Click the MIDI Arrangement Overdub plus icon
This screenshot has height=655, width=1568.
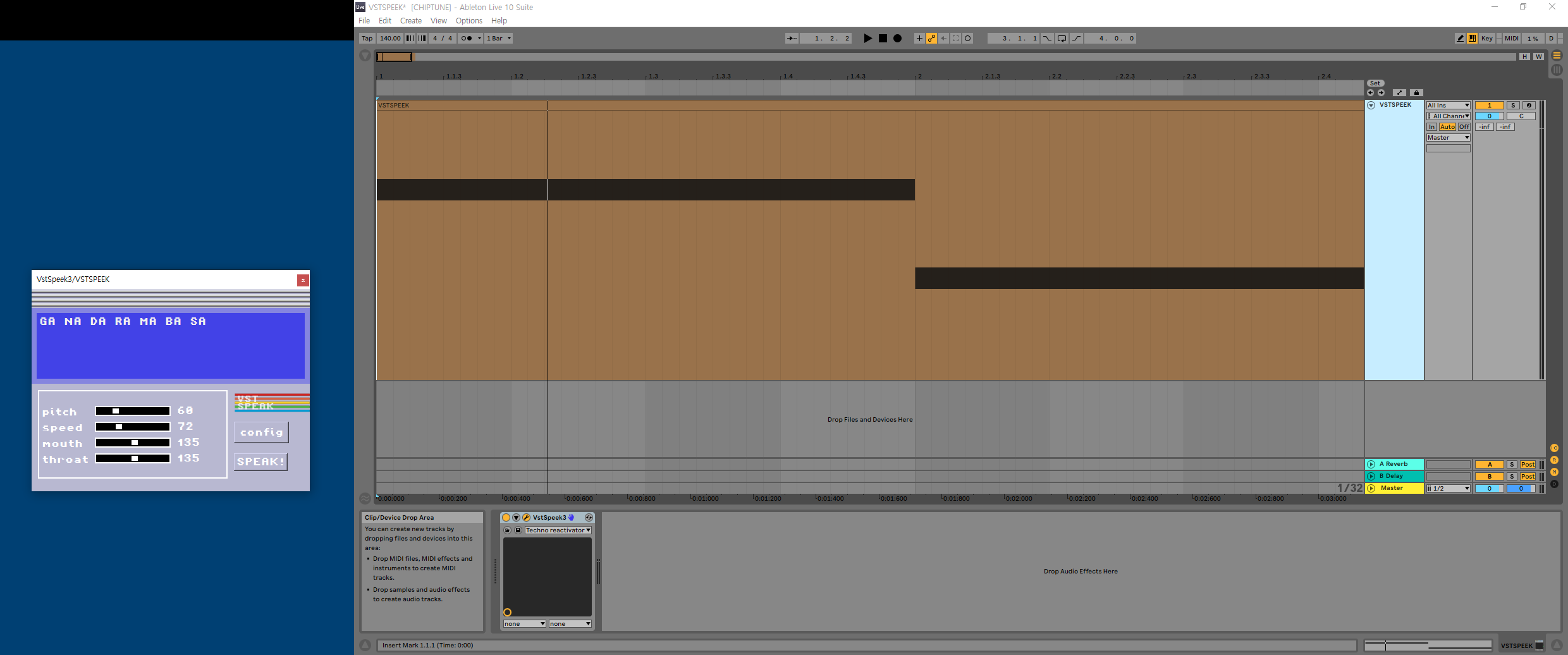coord(919,39)
